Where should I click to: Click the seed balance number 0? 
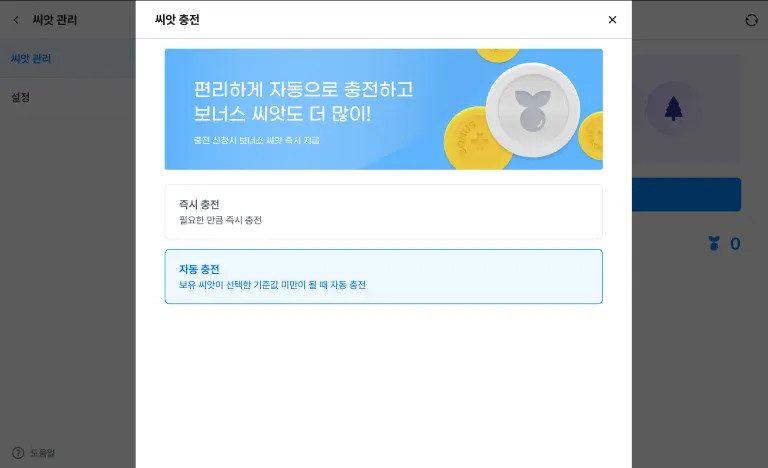click(735, 244)
